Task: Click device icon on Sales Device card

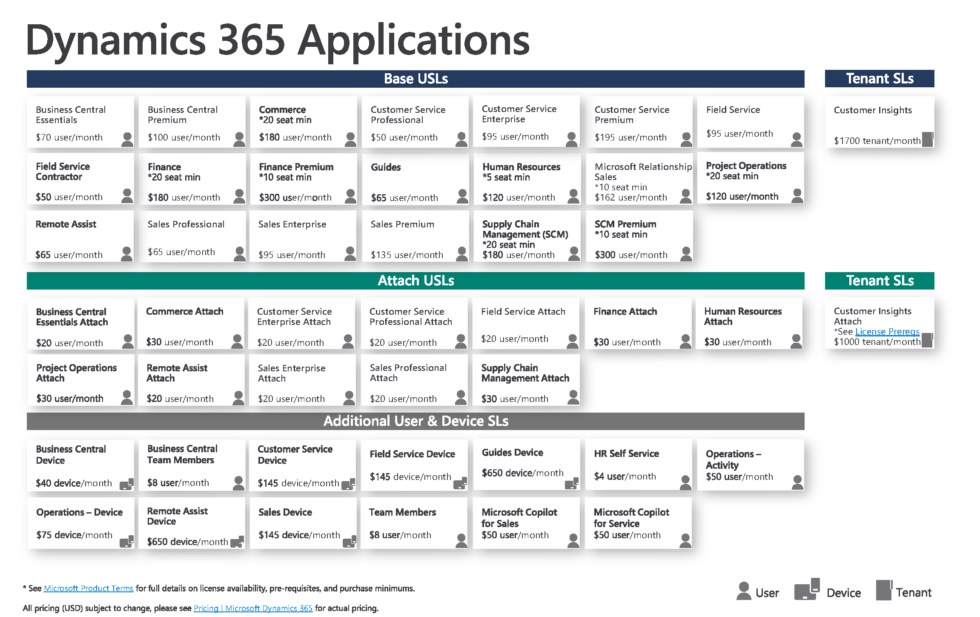Action: [x=349, y=541]
